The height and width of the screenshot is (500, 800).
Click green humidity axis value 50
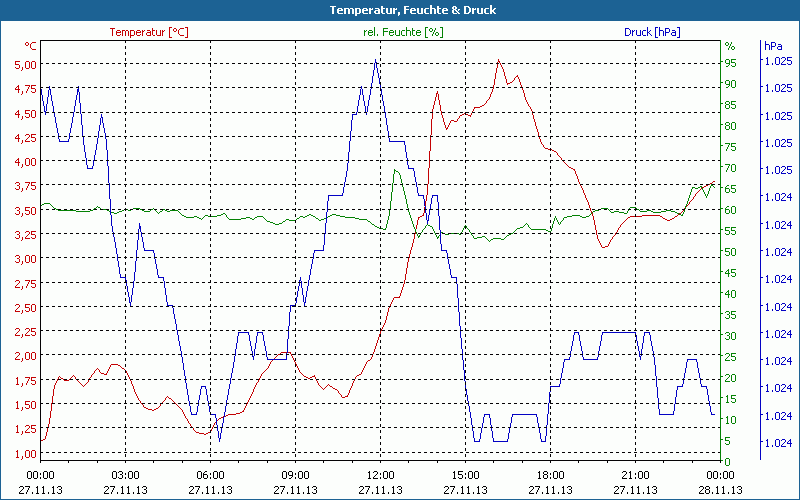pos(731,252)
